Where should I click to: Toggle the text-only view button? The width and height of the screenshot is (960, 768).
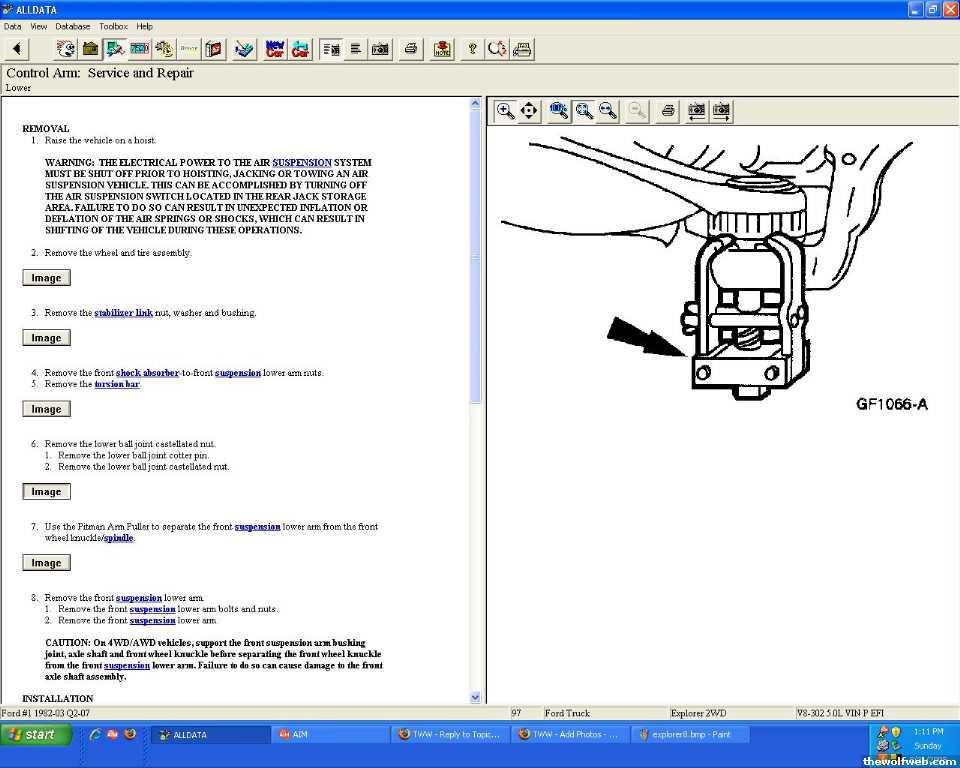point(355,49)
